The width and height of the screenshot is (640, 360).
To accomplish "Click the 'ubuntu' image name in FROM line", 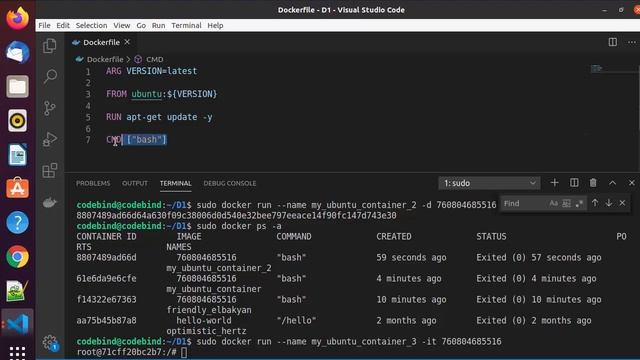I will click(146, 94).
